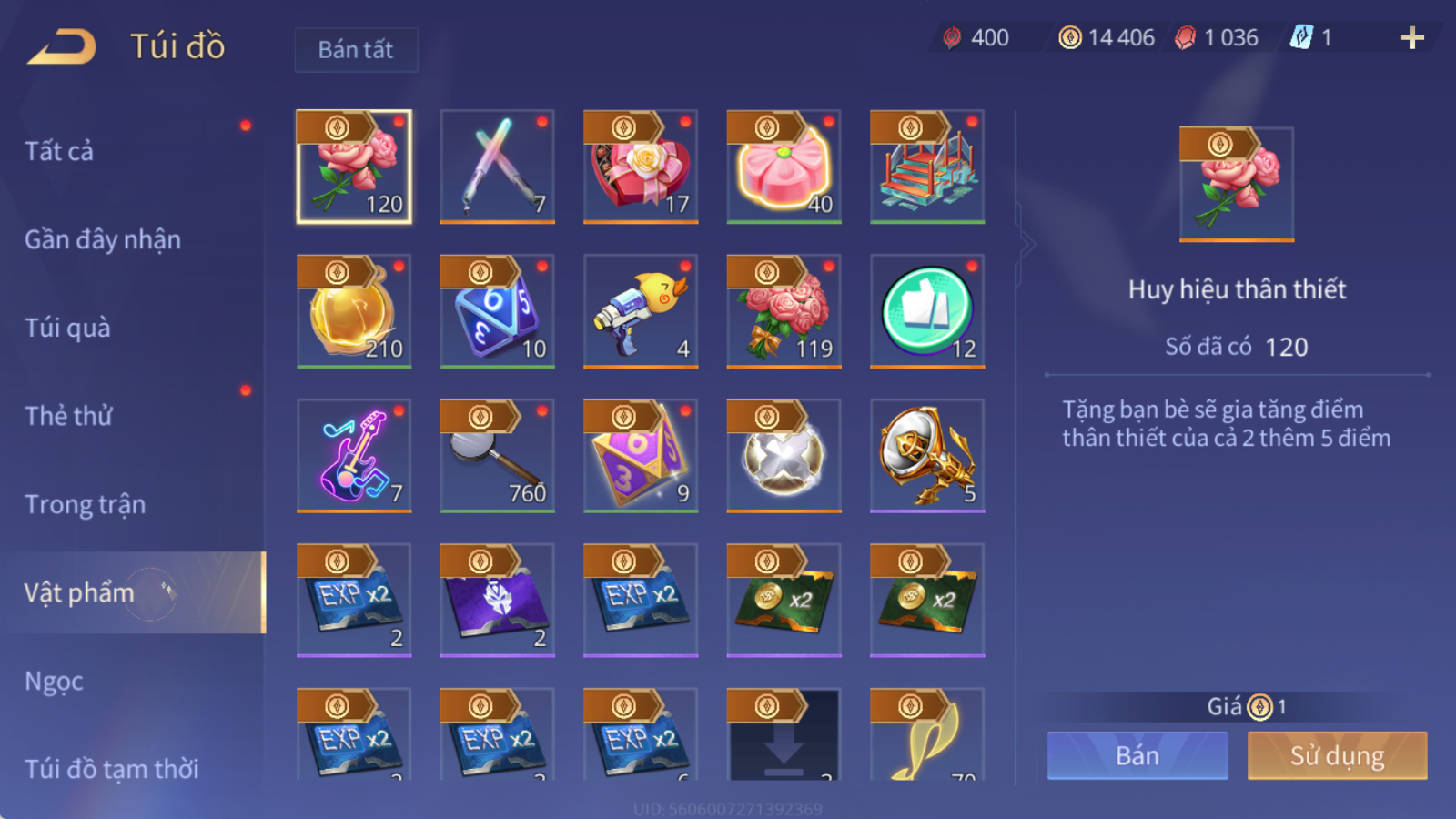Click the plus icon to add currency
The image size is (1456, 819).
pyautogui.click(x=1412, y=37)
